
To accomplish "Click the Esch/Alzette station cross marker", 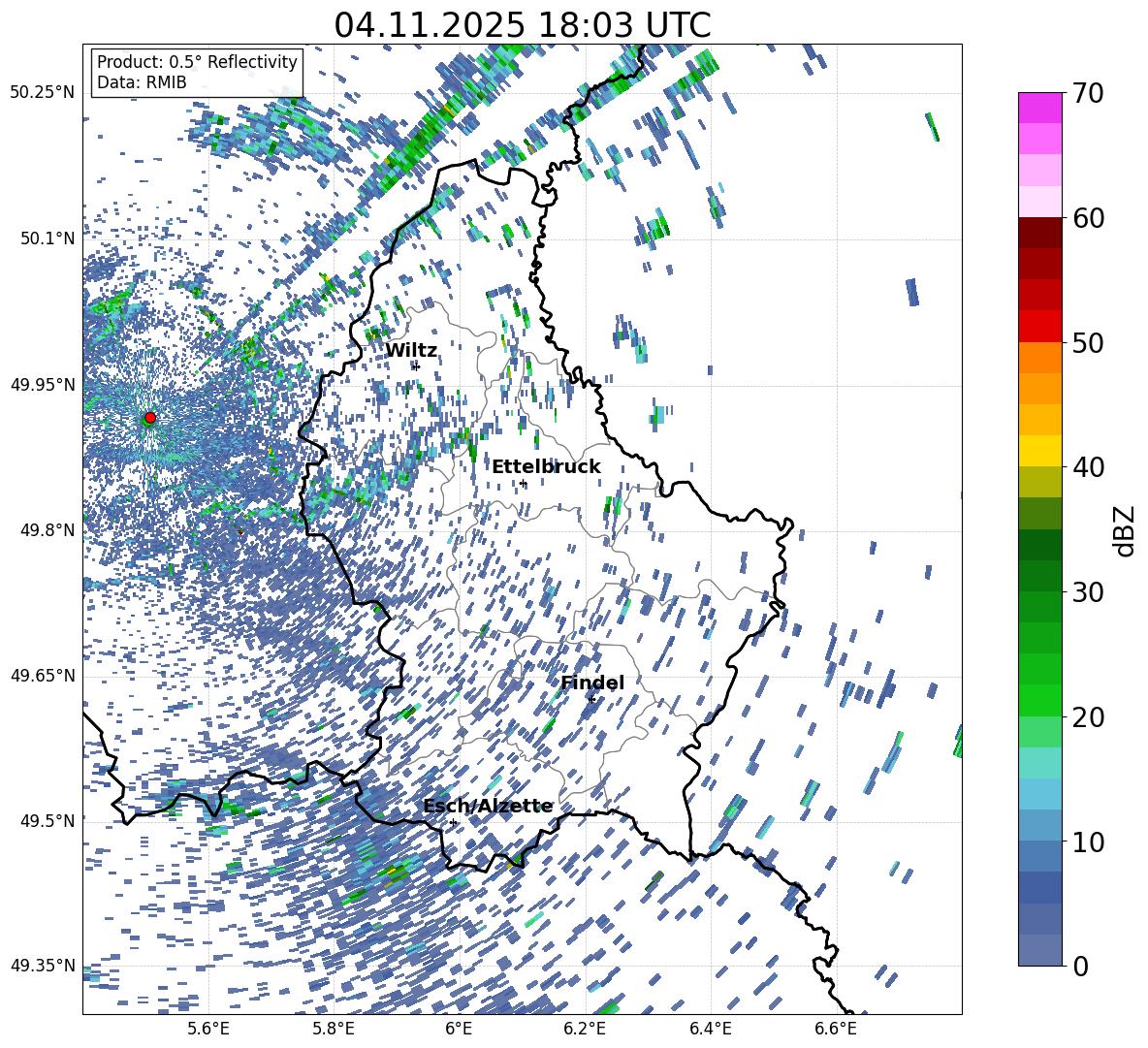I will (453, 822).
